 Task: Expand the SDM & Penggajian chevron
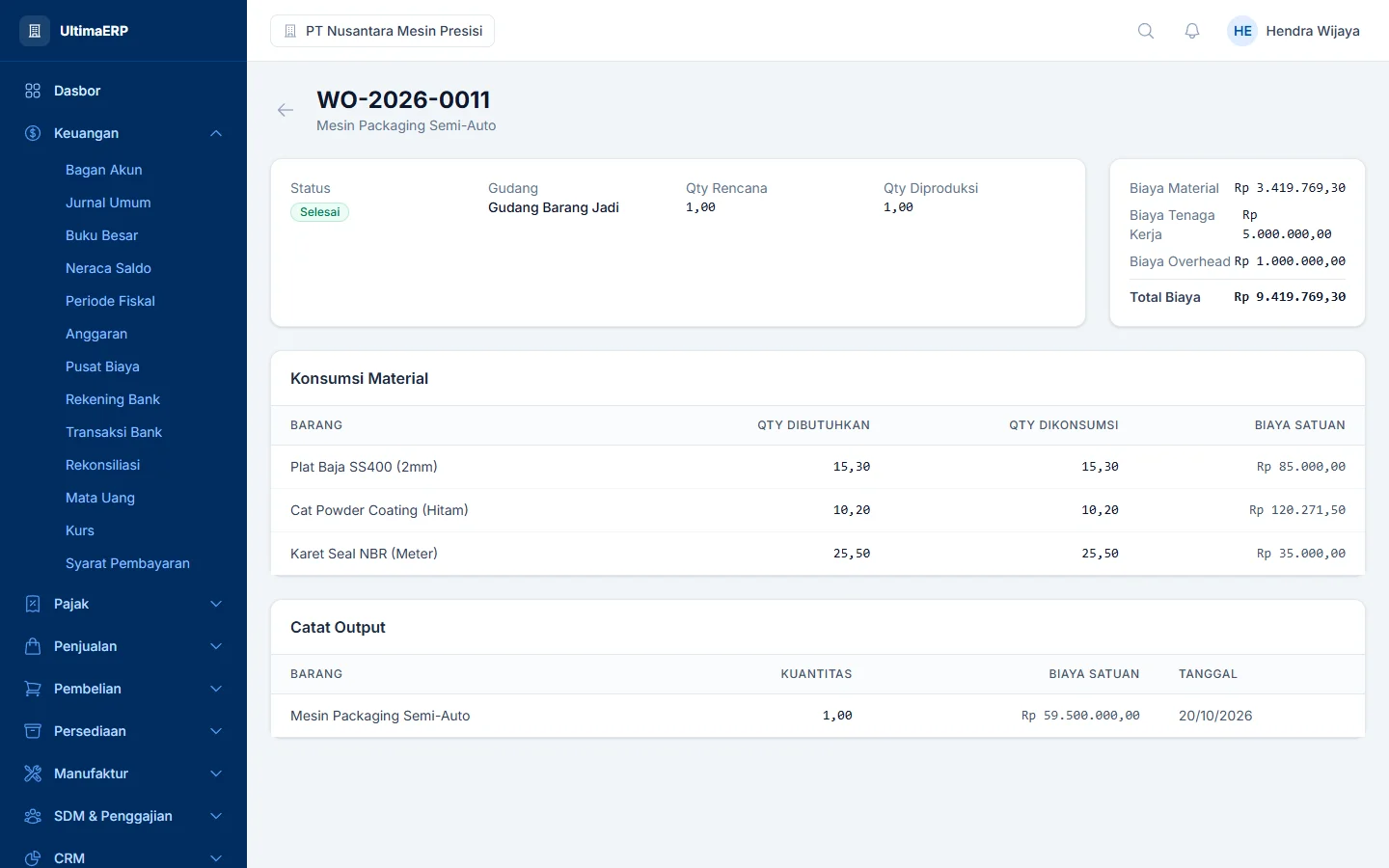[x=216, y=816]
